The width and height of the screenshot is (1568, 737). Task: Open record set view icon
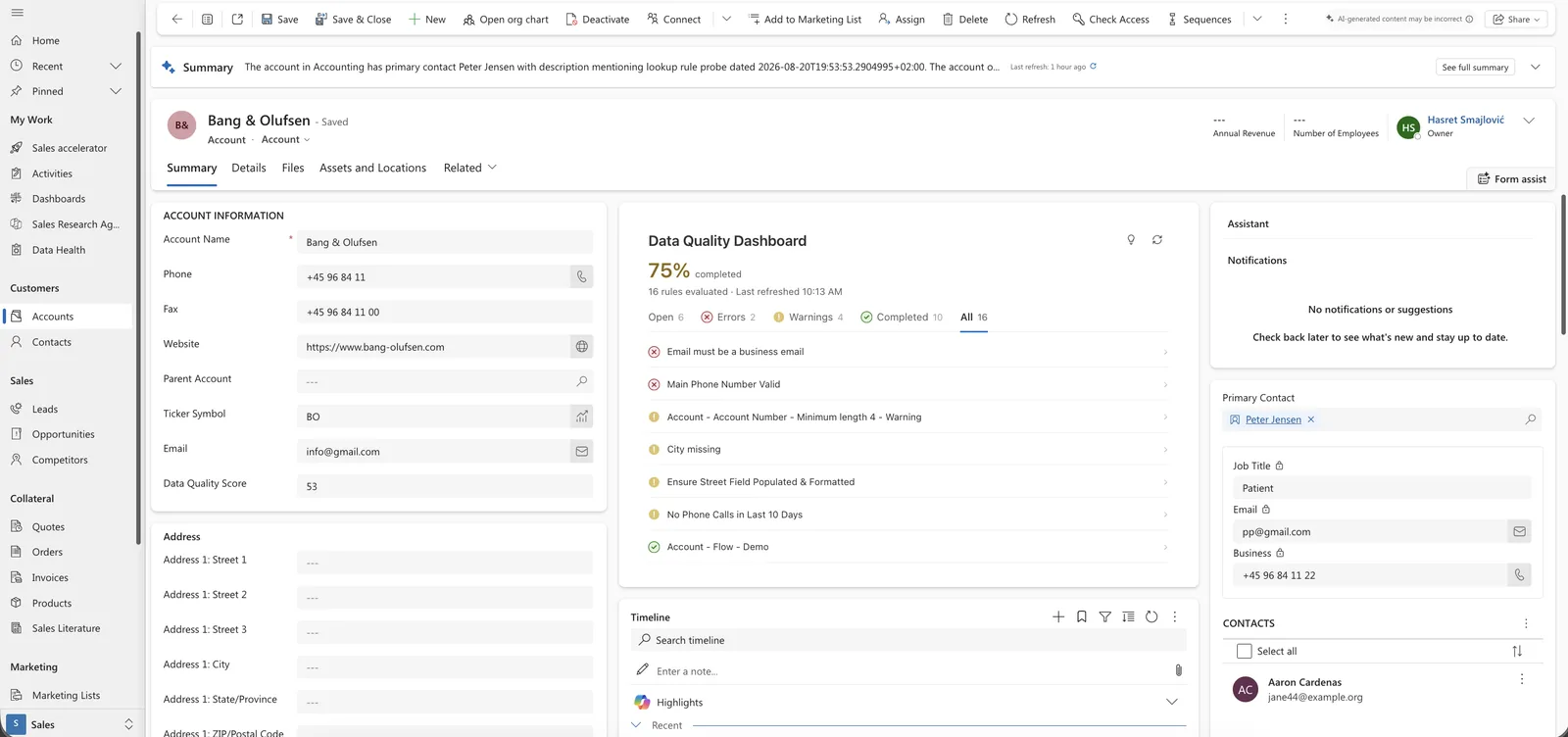[207, 19]
